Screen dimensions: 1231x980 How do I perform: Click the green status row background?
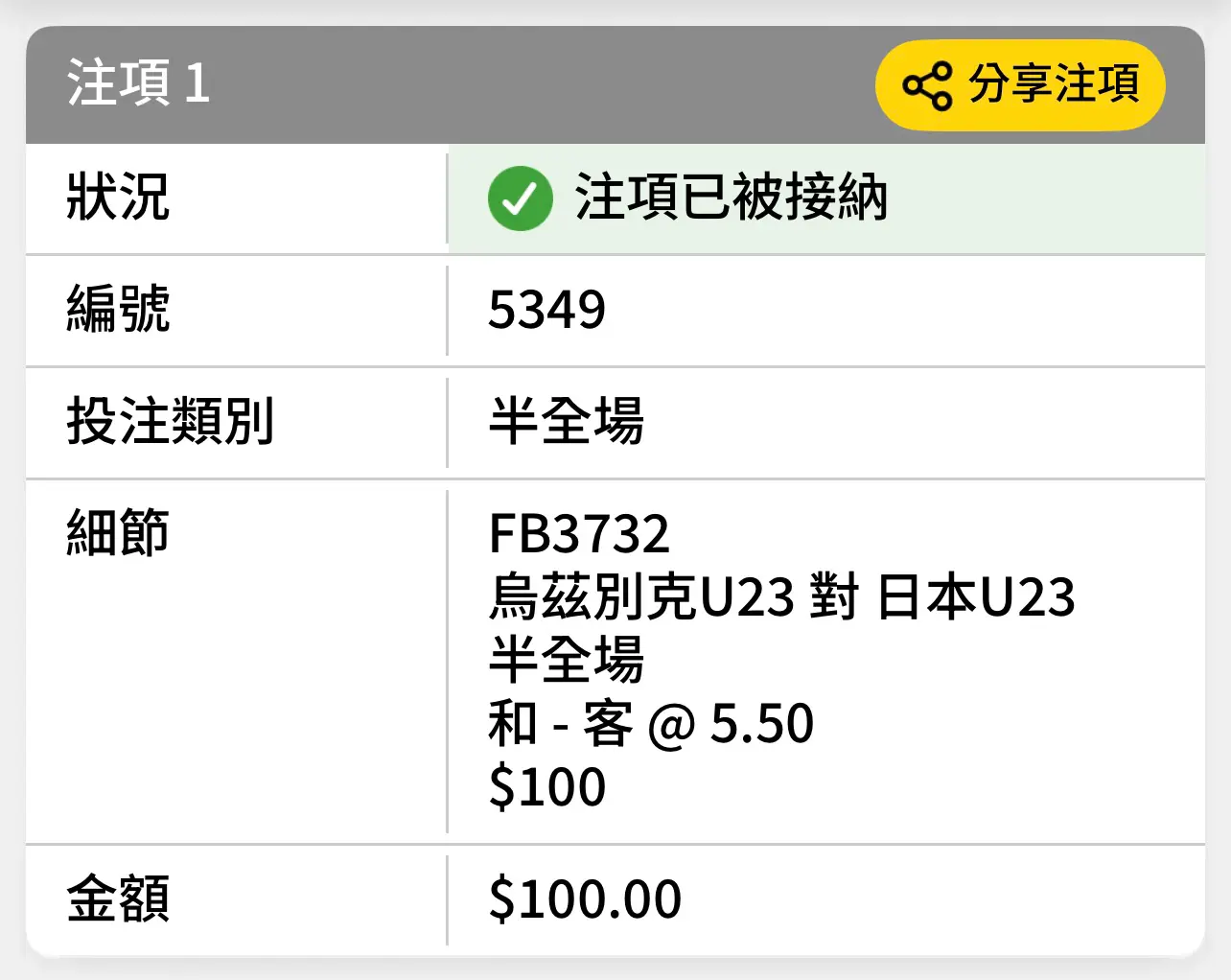point(826,198)
